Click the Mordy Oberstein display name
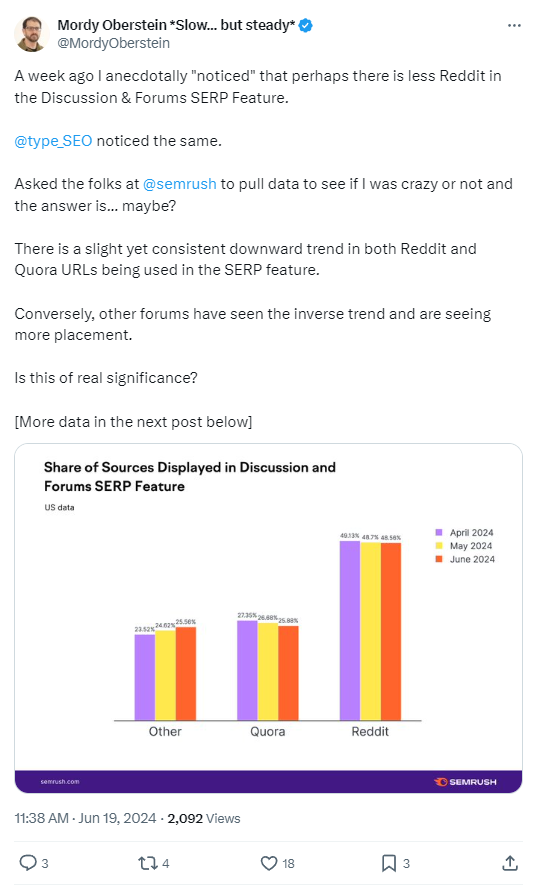Viewport: 538px width, 885px height. pyautogui.click(x=176, y=25)
